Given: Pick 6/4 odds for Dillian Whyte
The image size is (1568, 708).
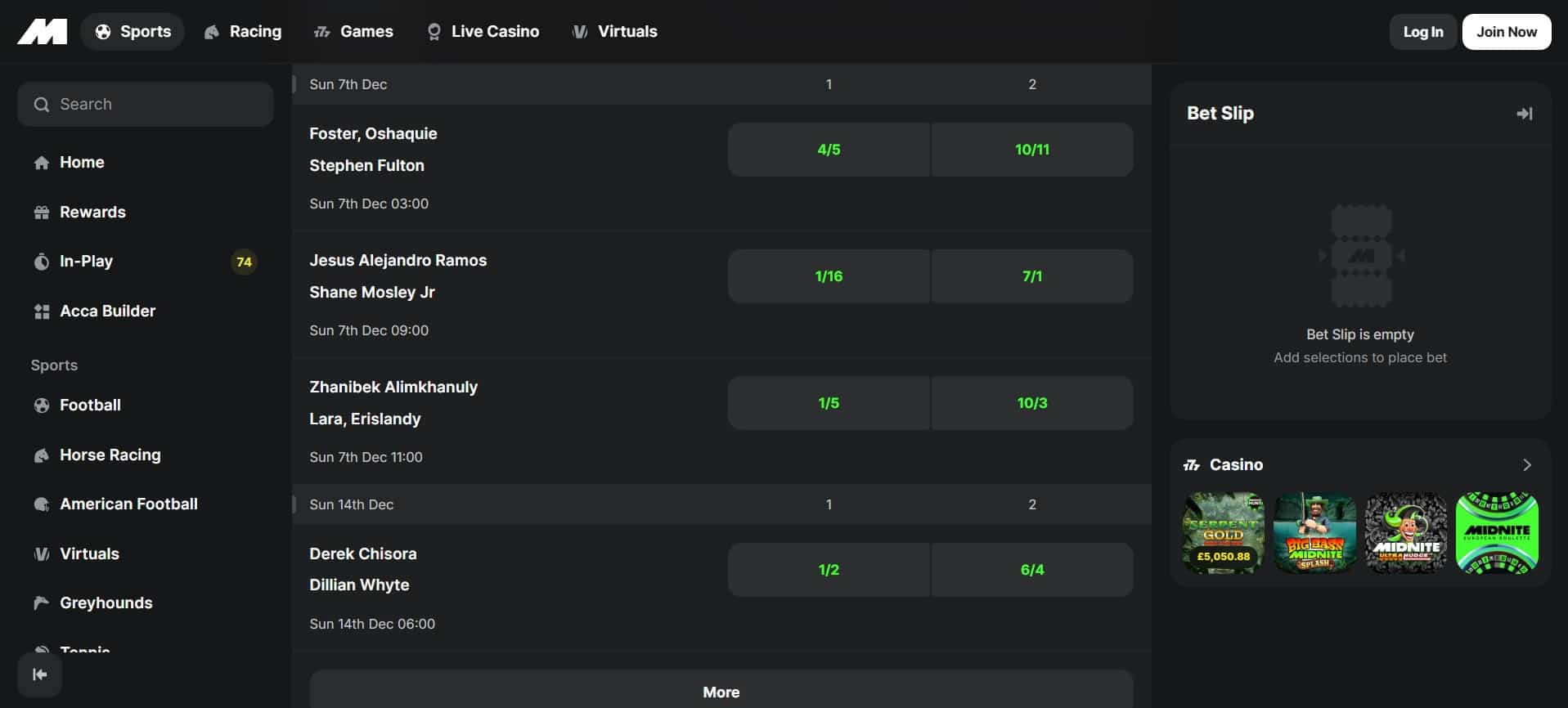Looking at the screenshot, I should click(x=1031, y=570).
